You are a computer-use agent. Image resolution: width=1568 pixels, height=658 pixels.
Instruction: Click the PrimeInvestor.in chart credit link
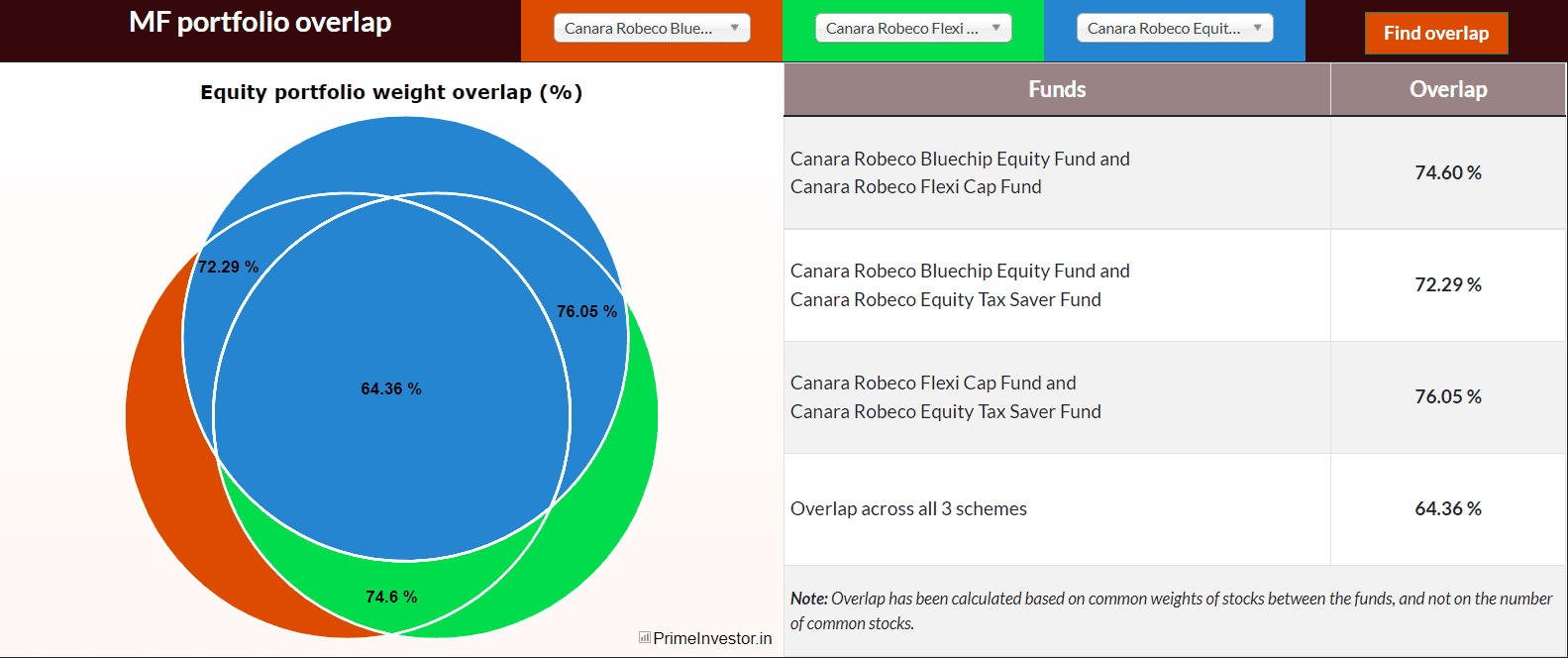[712, 638]
